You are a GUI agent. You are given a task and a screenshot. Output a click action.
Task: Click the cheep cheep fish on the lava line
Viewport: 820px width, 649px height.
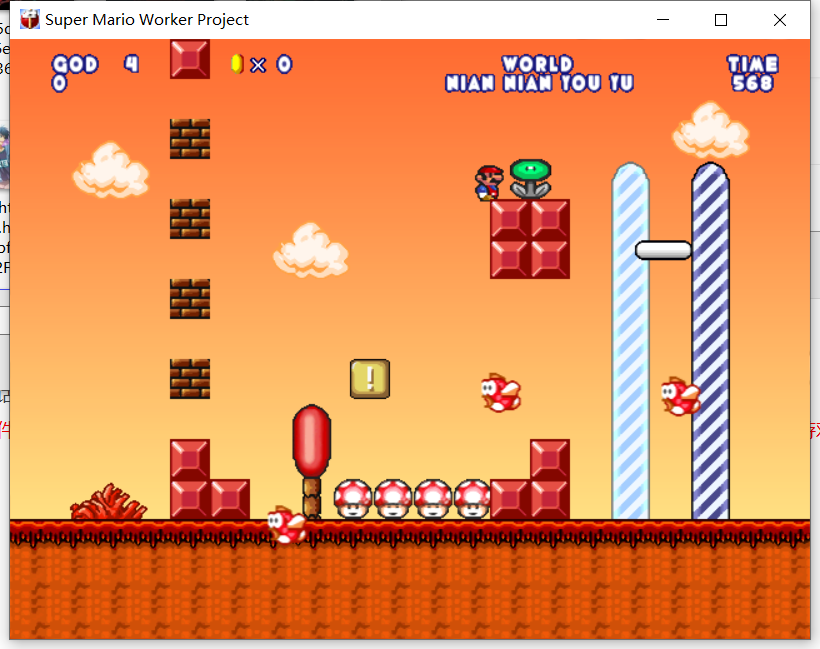click(287, 525)
